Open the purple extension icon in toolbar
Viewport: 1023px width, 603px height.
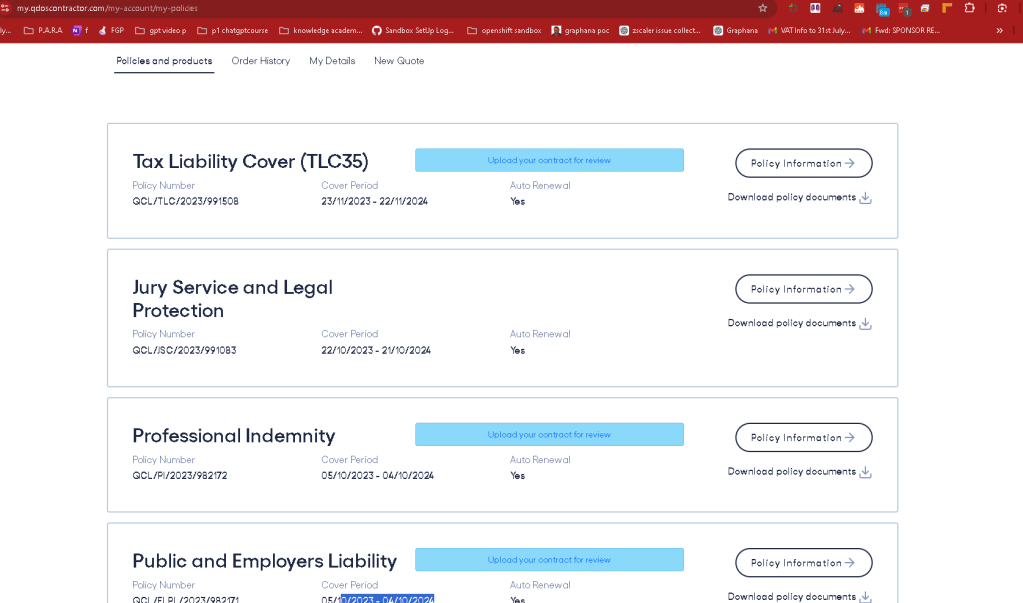point(816,8)
